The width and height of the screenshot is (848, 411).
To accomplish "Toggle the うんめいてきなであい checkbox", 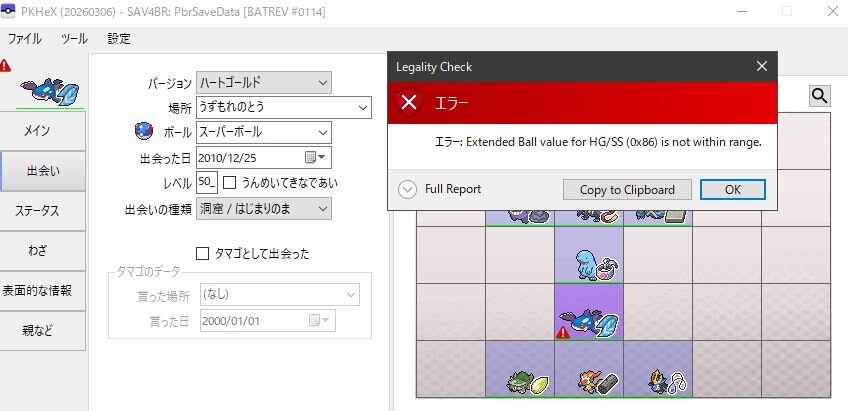I will click(229, 183).
